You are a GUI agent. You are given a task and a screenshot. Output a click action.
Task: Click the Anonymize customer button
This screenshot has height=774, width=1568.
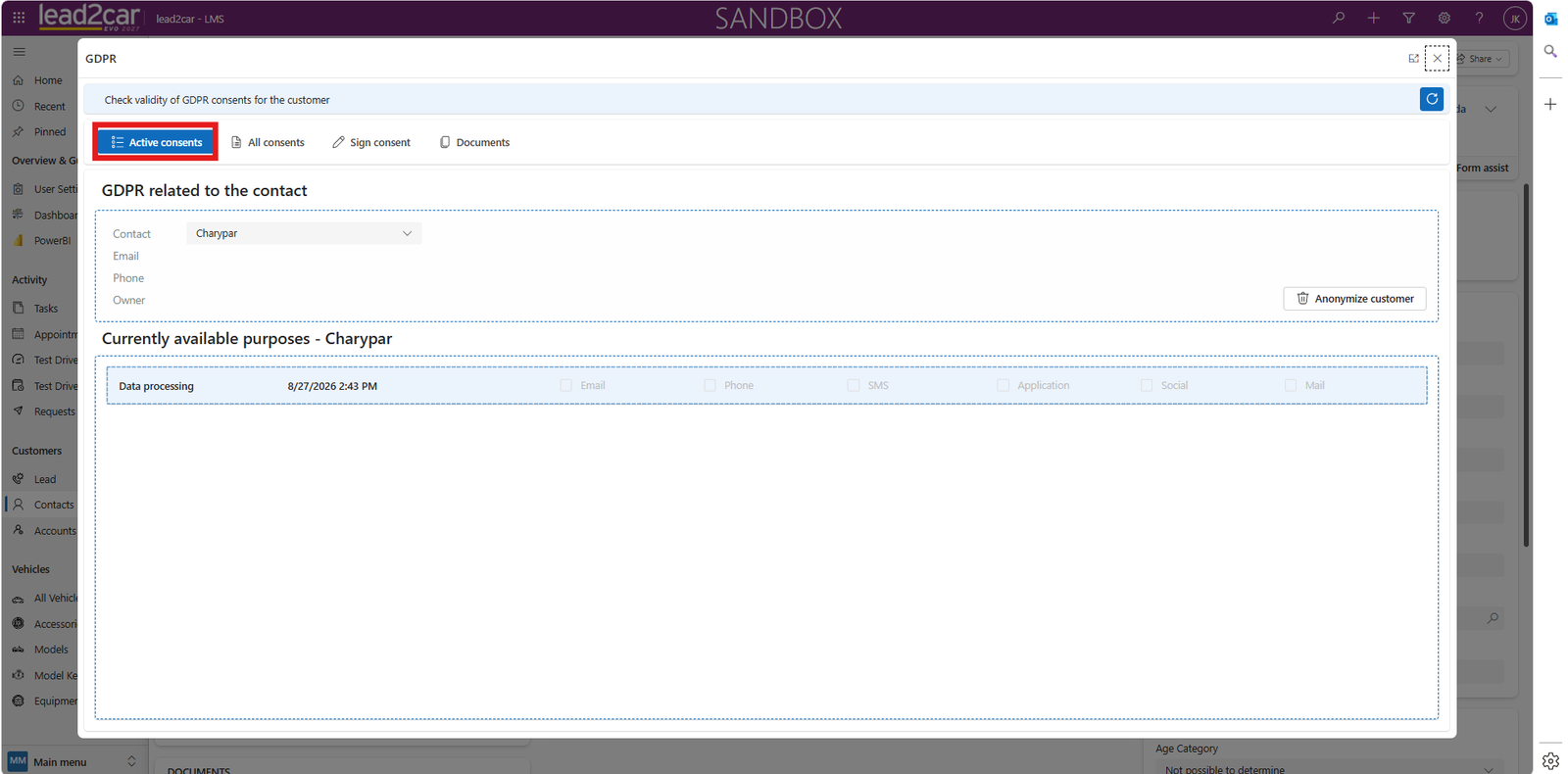coord(1354,299)
